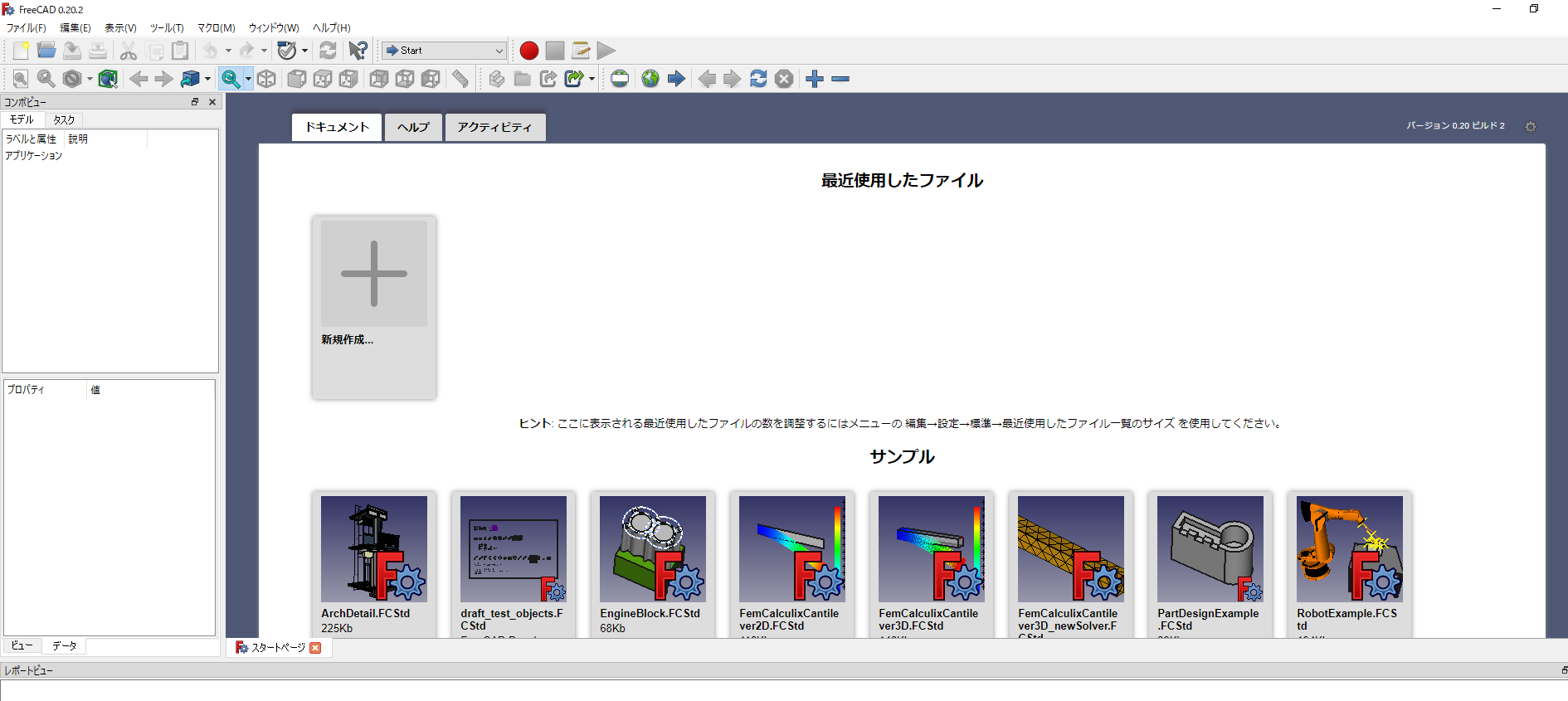1568x701 pixels.
Task: Open the 表示(V) menu
Action: point(120,27)
